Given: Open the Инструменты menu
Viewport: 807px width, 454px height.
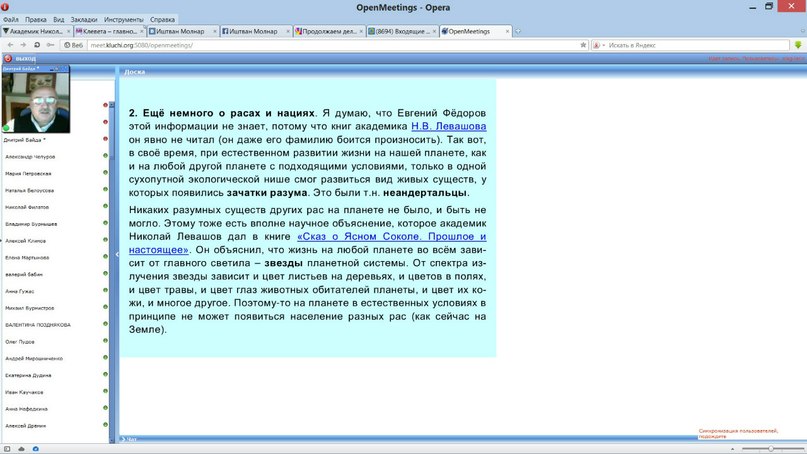Looking at the screenshot, I should tap(124, 20).
